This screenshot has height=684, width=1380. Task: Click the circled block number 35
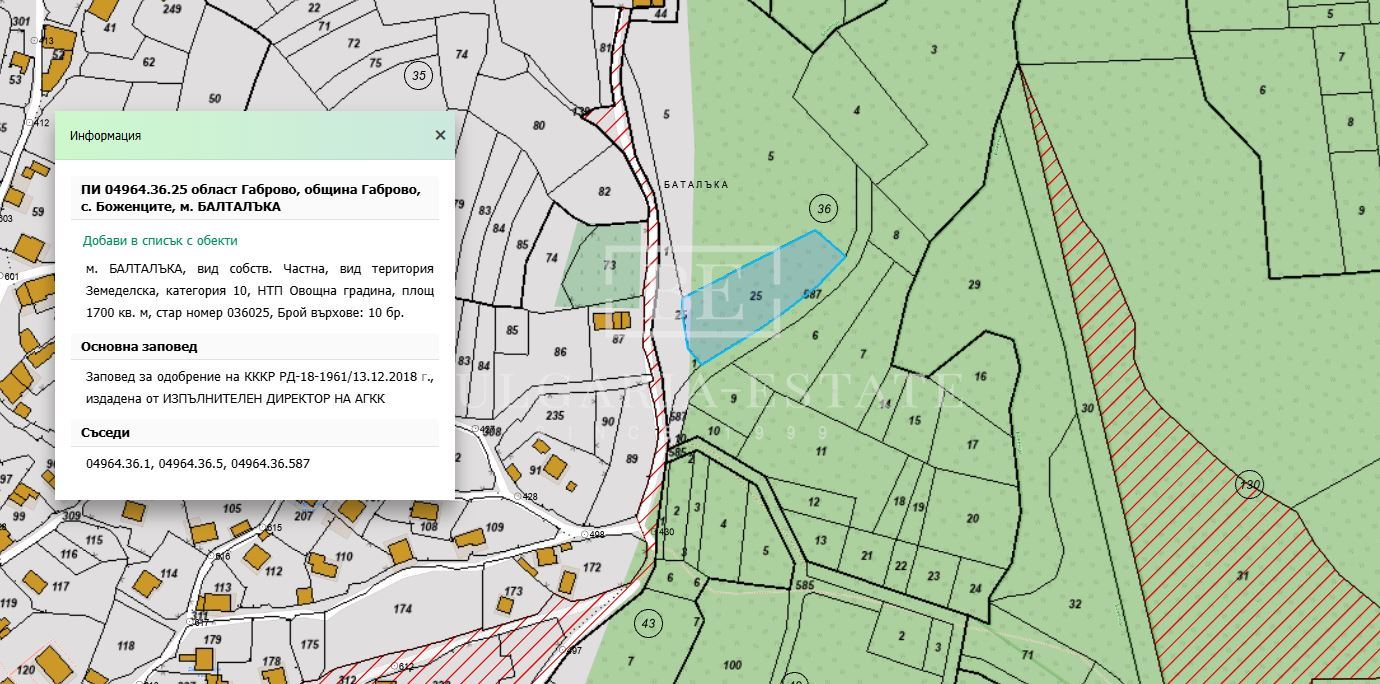418,75
